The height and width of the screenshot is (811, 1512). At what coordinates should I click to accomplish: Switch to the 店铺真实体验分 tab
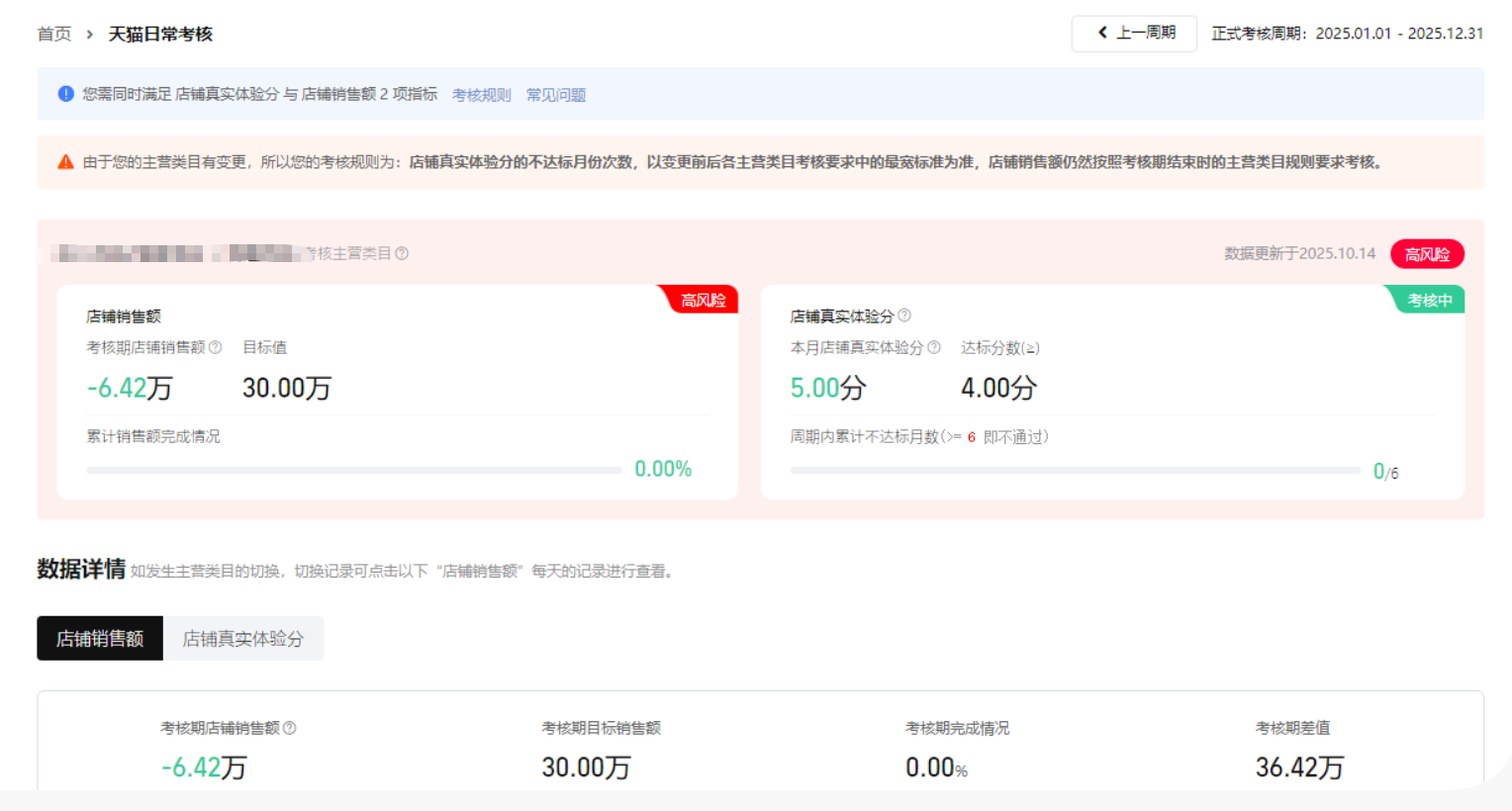(243, 639)
